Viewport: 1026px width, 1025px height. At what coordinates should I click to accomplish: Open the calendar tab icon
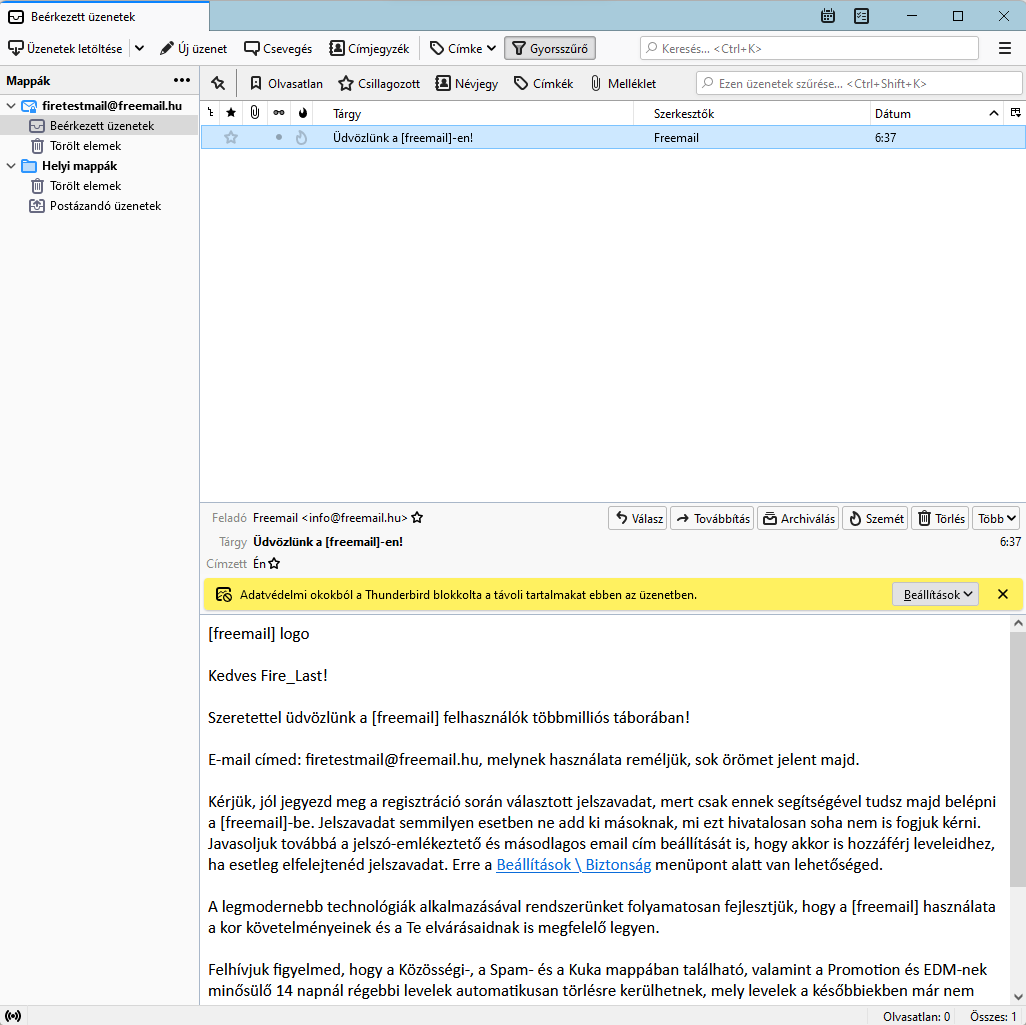tap(828, 16)
